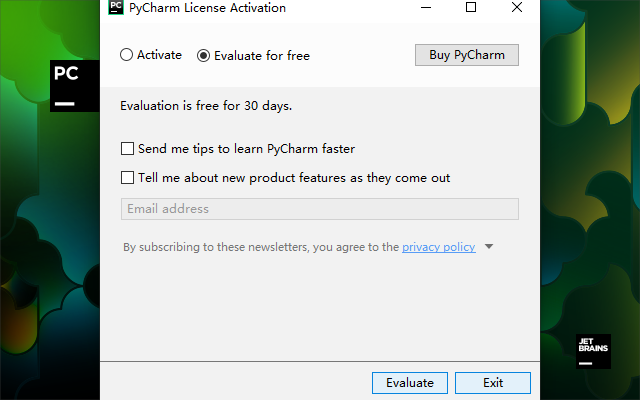Viewport: 640px width, 400px height.
Task: Choose the Evaluate for free option
Action: [x=204, y=56]
